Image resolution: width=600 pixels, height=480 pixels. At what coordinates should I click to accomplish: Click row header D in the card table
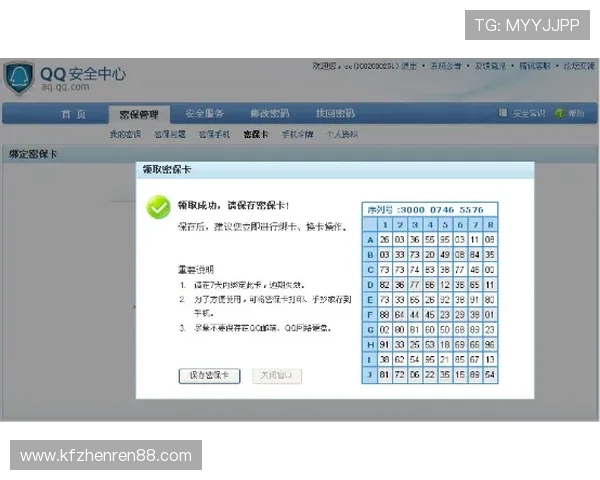[x=370, y=285]
